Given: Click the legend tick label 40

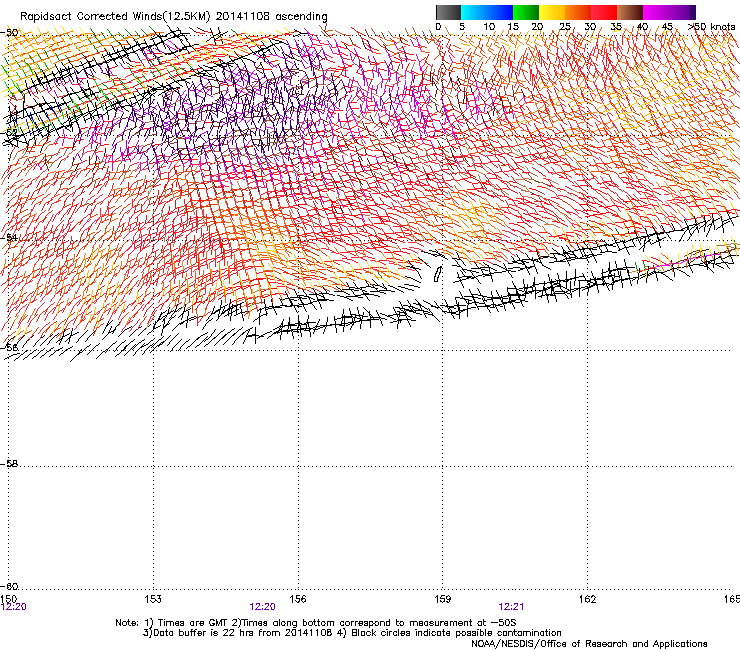Looking at the screenshot, I should [643, 27].
